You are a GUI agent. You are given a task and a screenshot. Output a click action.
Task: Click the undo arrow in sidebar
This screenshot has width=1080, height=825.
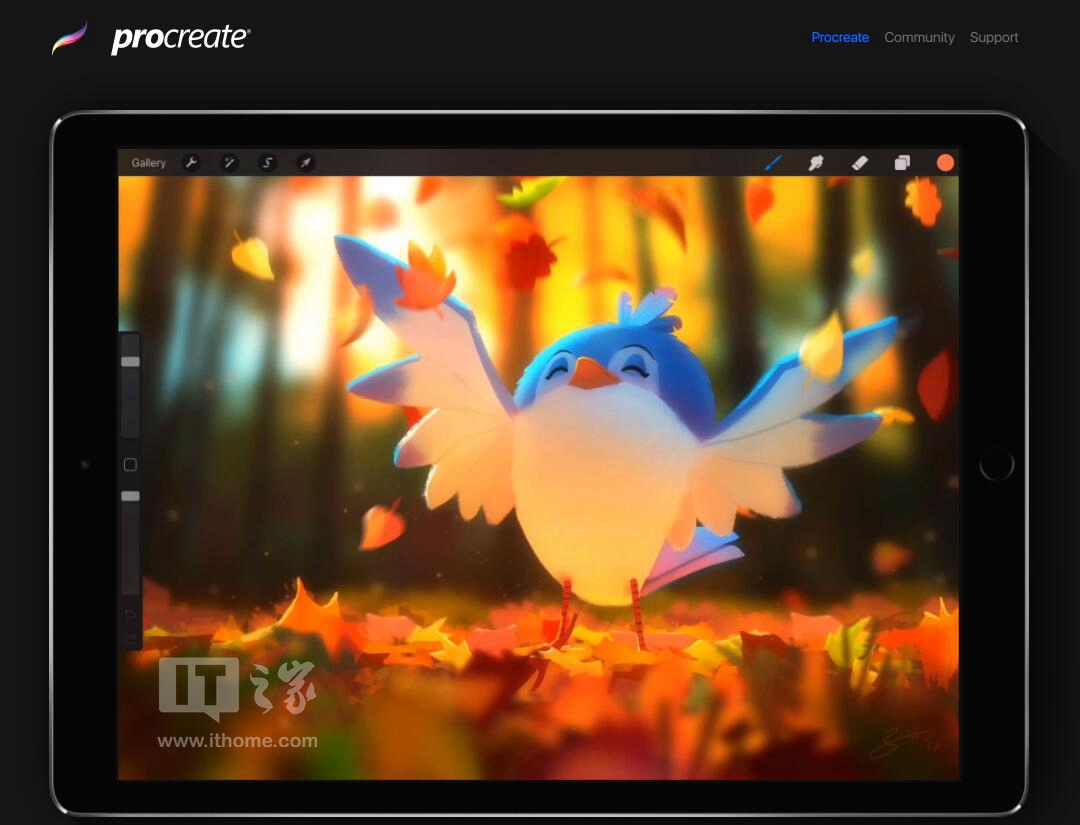tap(130, 614)
